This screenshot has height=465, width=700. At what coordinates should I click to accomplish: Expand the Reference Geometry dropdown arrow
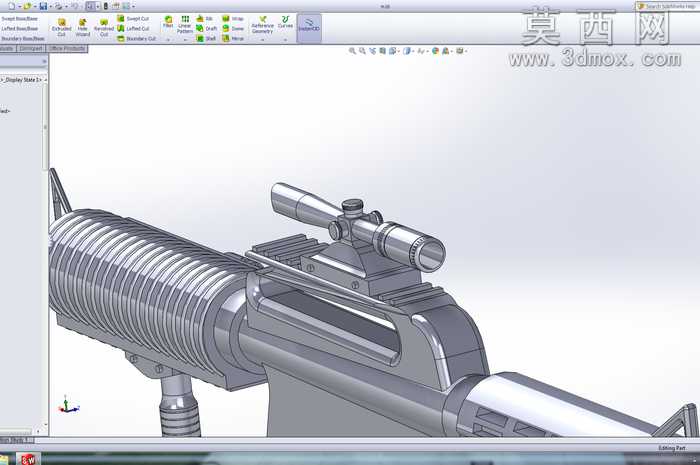click(x=262, y=40)
